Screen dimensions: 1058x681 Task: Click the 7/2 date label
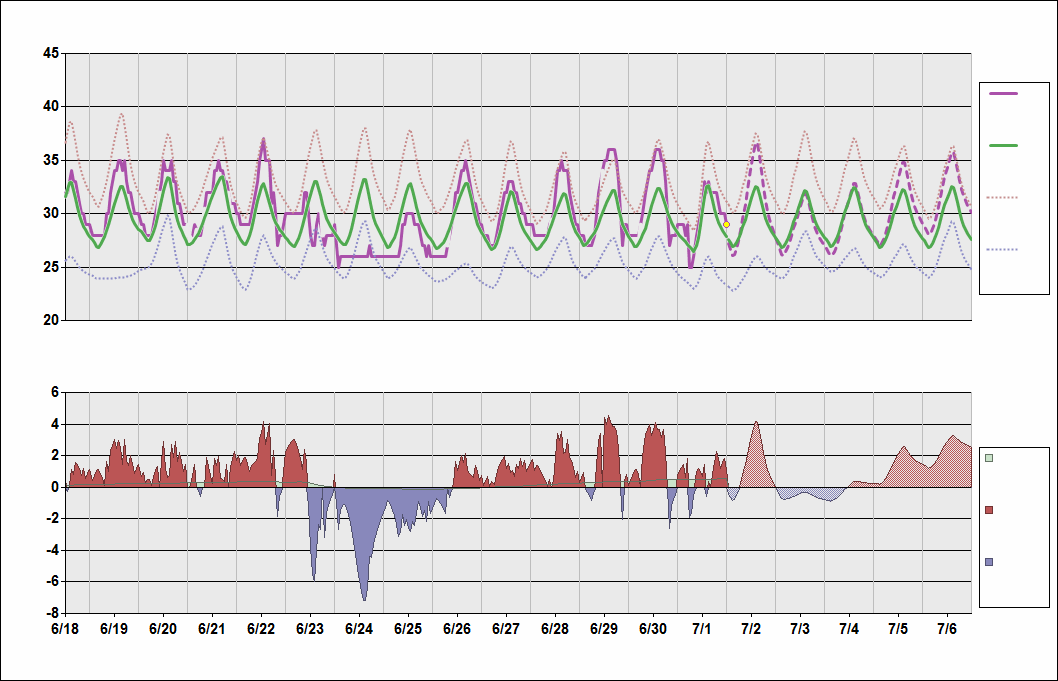coord(751,629)
